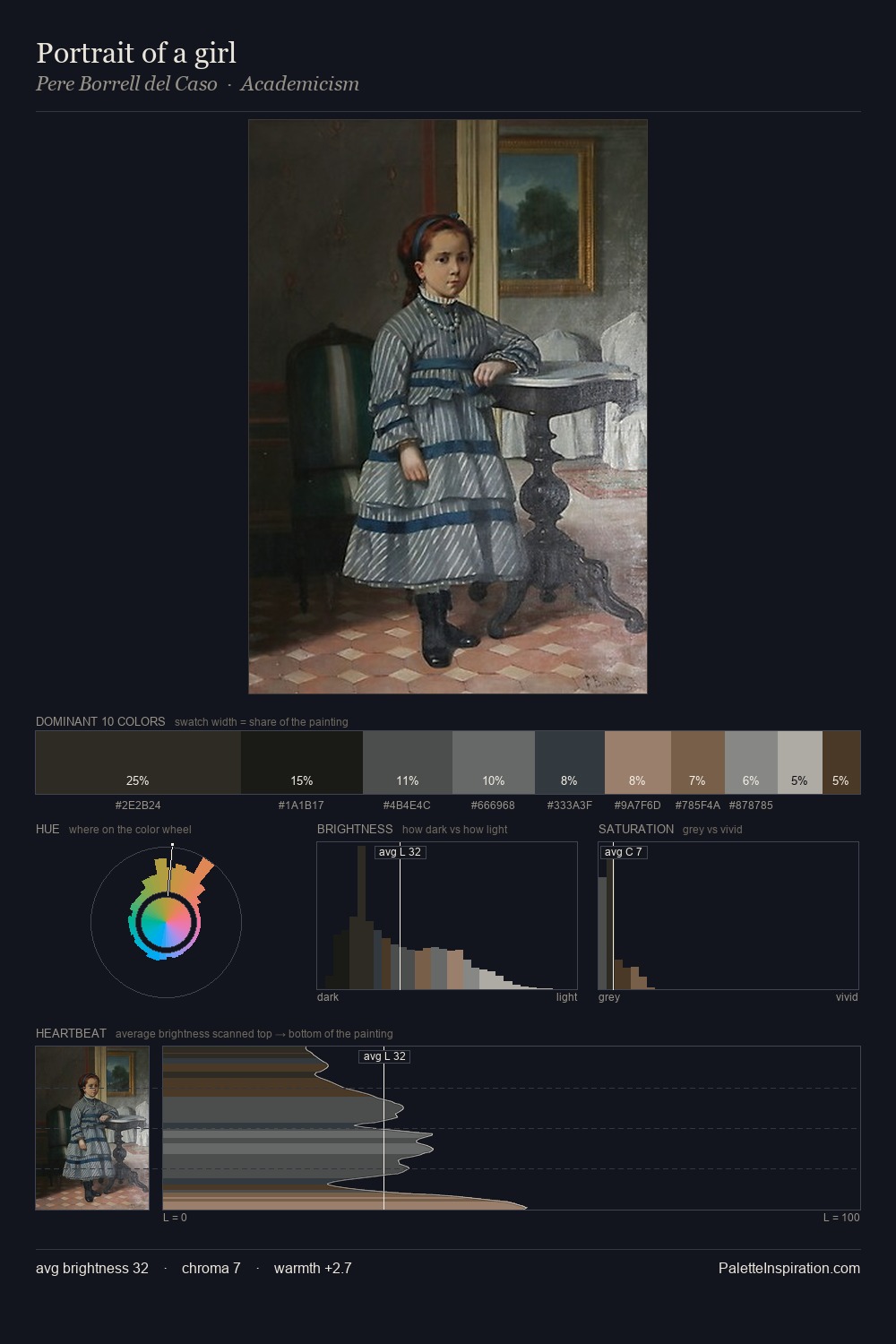This screenshot has height=1344, width=896.
Task: Click the '#4B4E4C' hex code text
Action: coord(407,806)
